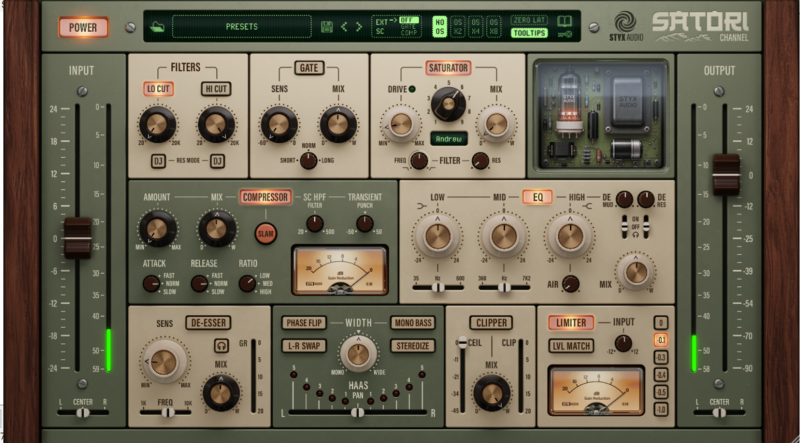The height and width of the screenshot is (443, 800).
Task: Click the clipper CEIL slider handle
Action: click(x=462, y=342)
